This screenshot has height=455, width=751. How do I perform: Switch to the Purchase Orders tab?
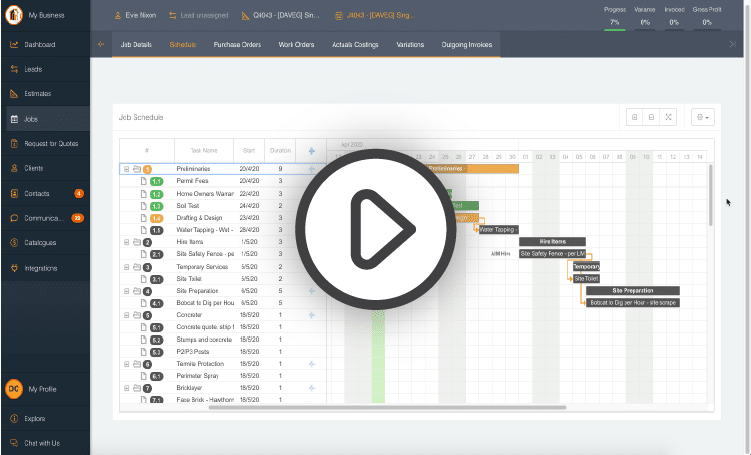237,45
